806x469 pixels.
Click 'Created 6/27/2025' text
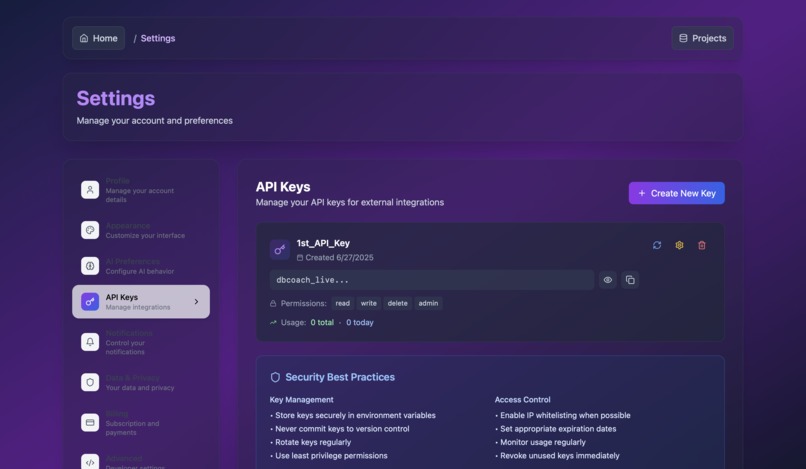(339, 258)
